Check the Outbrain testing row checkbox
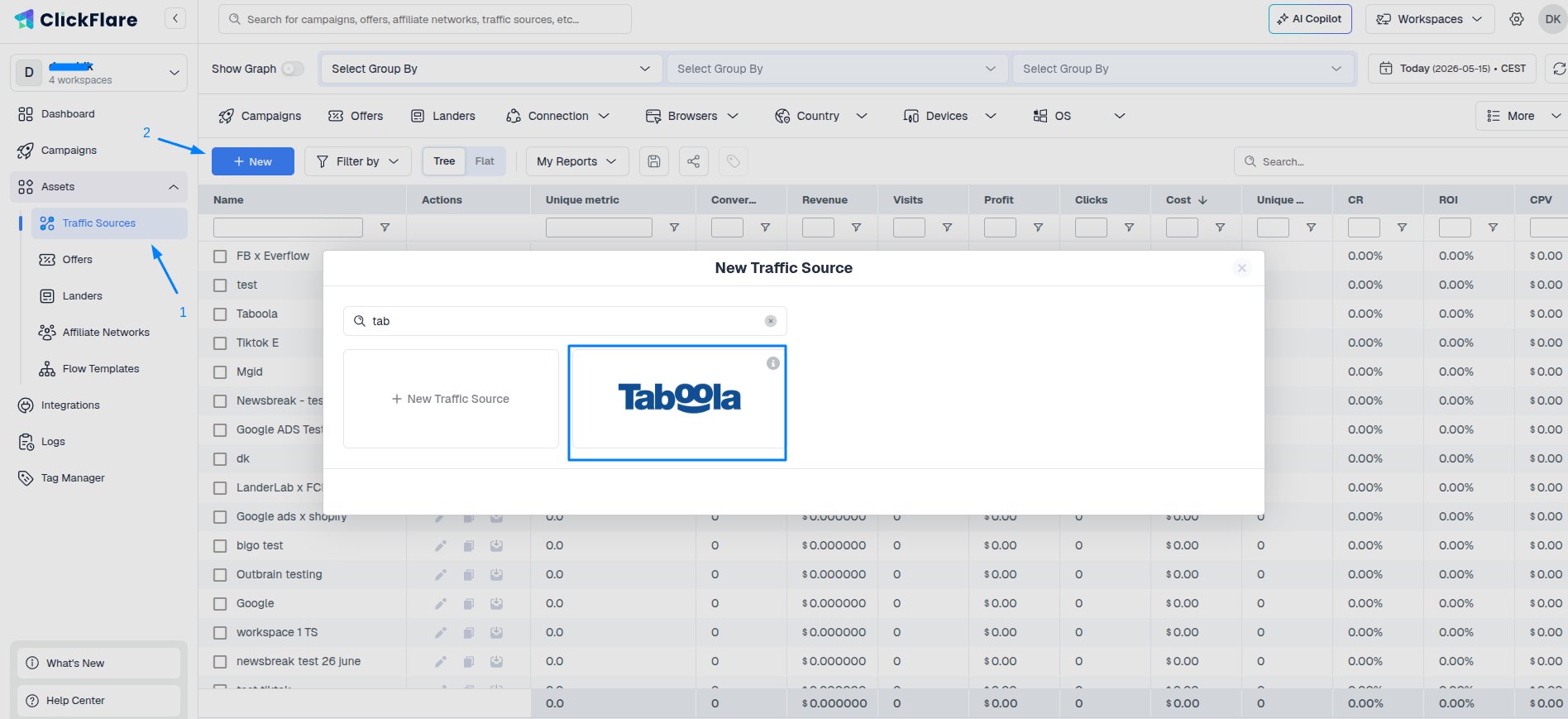This screenshot has width=1568, height=719. click(220, 575)
